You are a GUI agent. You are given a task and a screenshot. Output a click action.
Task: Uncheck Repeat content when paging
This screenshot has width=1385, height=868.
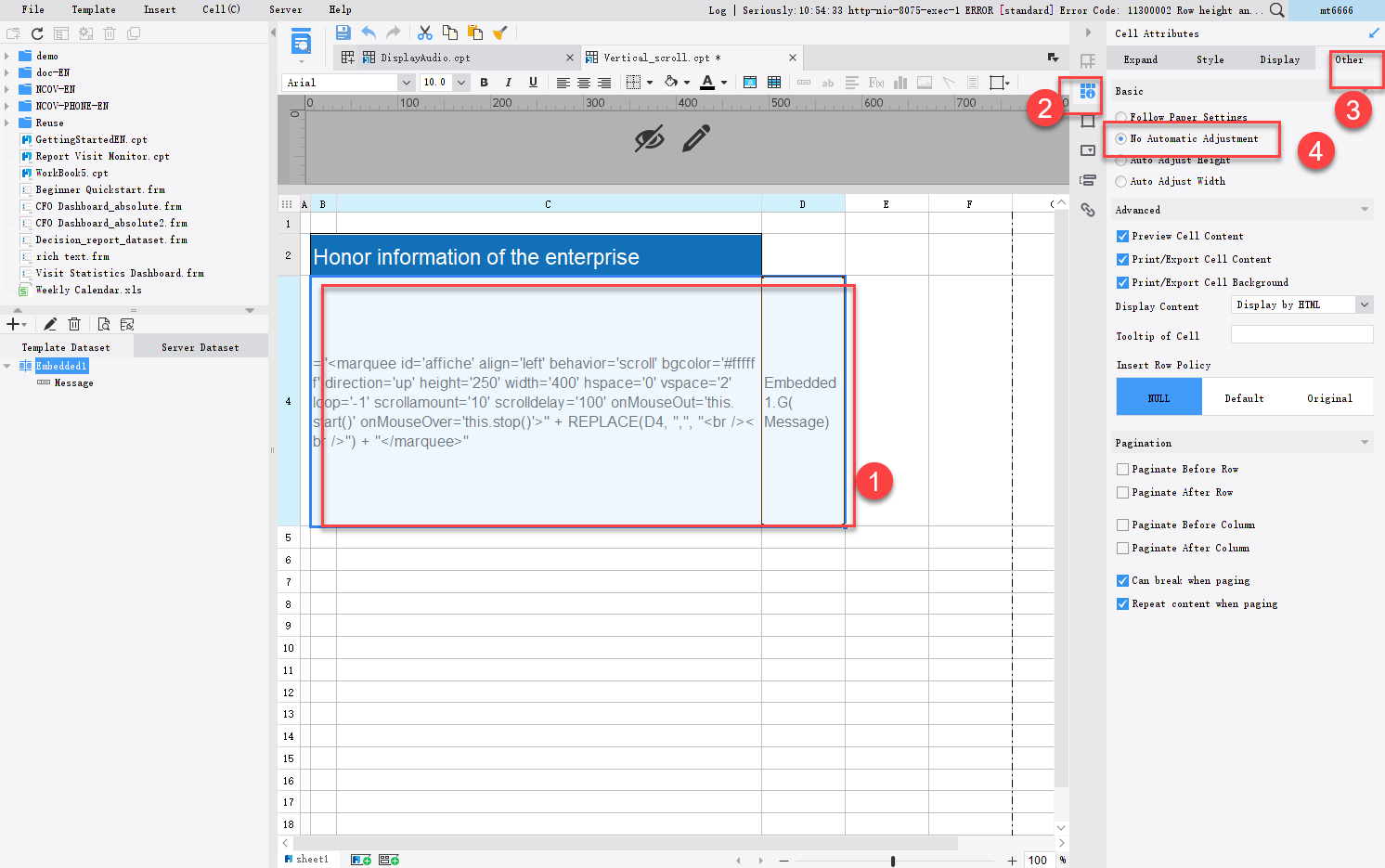1121,603
